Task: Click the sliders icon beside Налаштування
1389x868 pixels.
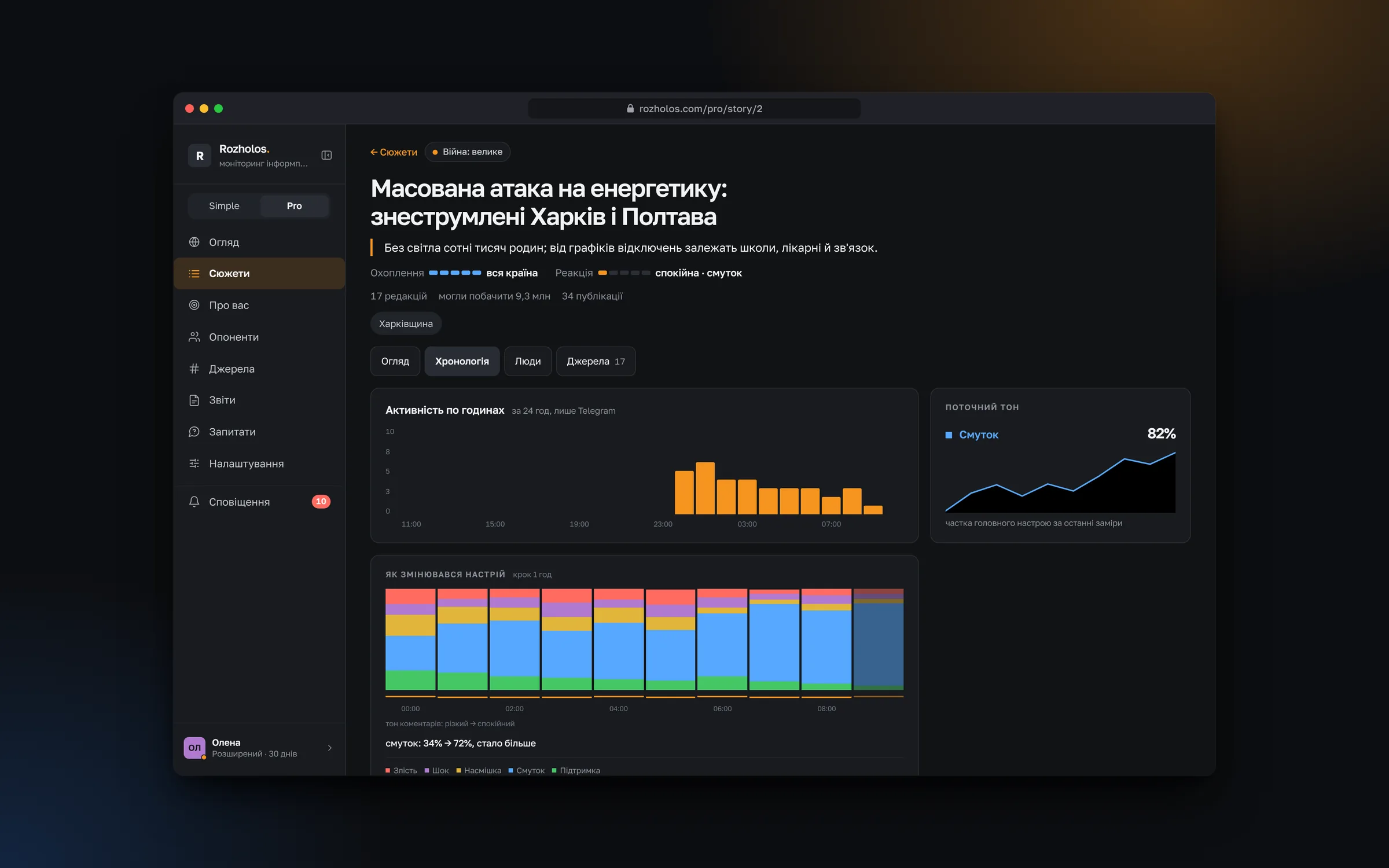Action: [x=194, y=464]
